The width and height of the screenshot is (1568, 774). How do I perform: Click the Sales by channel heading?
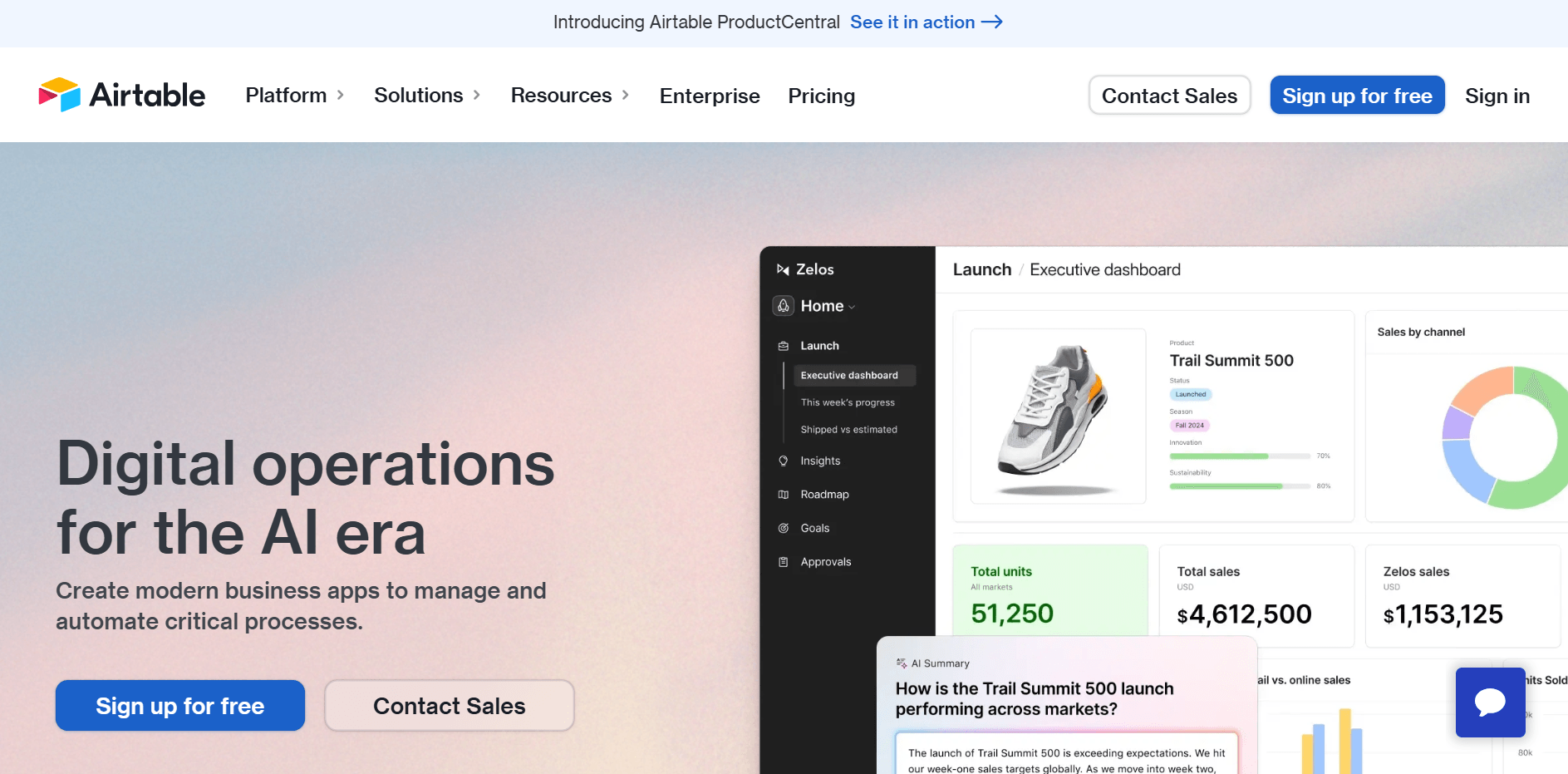click(1420, 332)
